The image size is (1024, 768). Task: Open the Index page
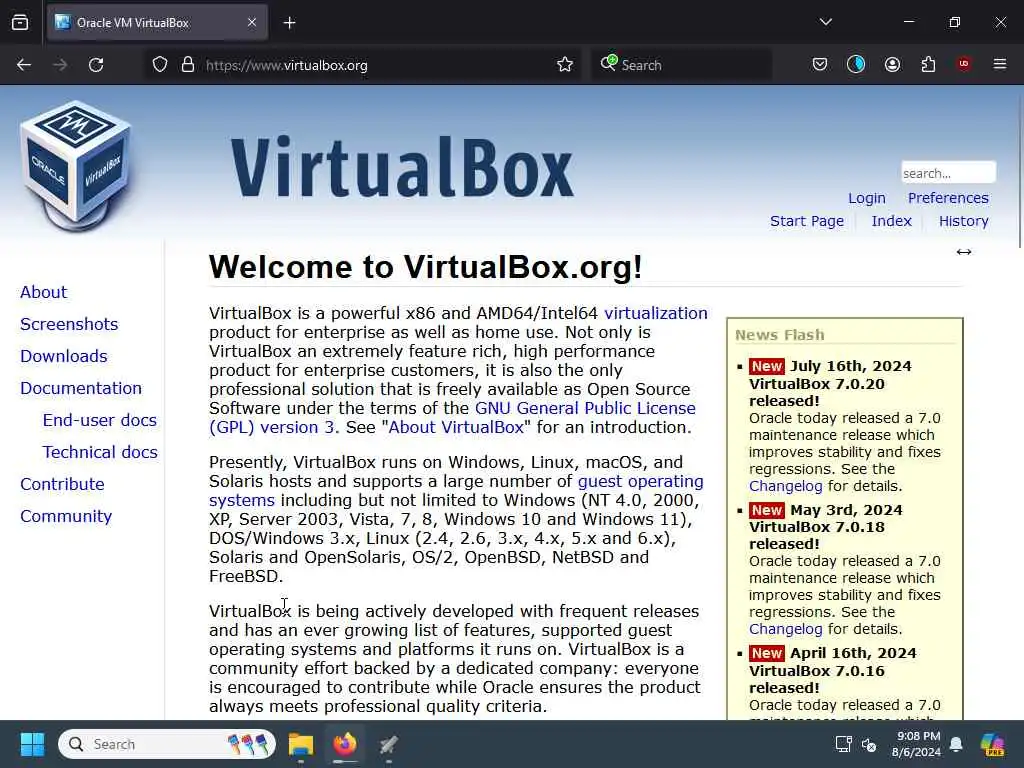click(891, 221)
